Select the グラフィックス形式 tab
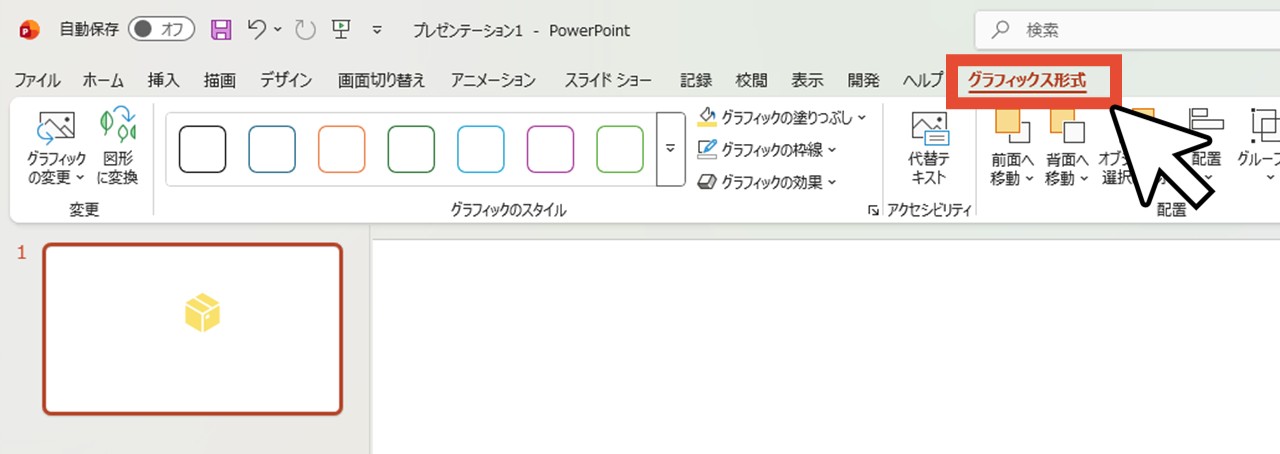 [x=1027, y=81]
